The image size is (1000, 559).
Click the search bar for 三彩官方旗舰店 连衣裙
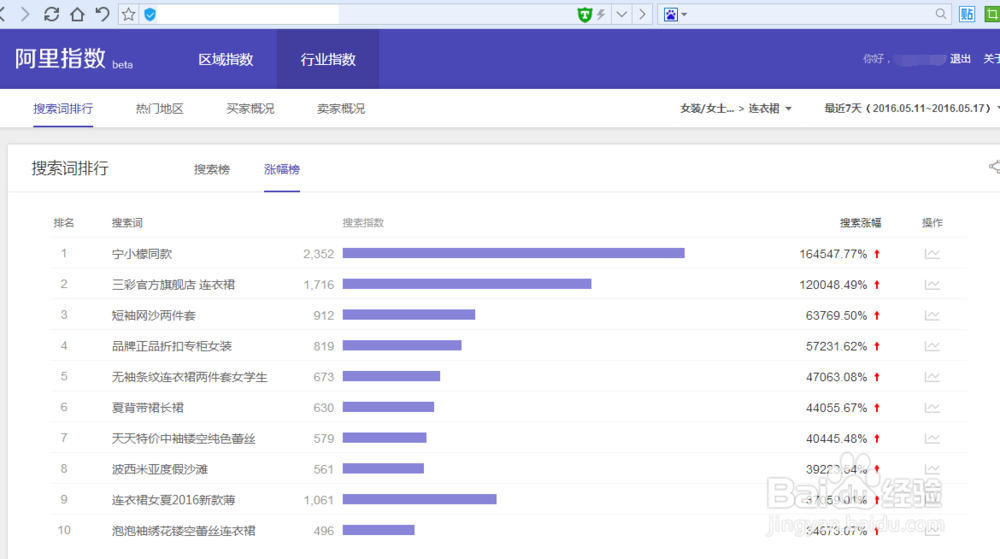[467, 285]
